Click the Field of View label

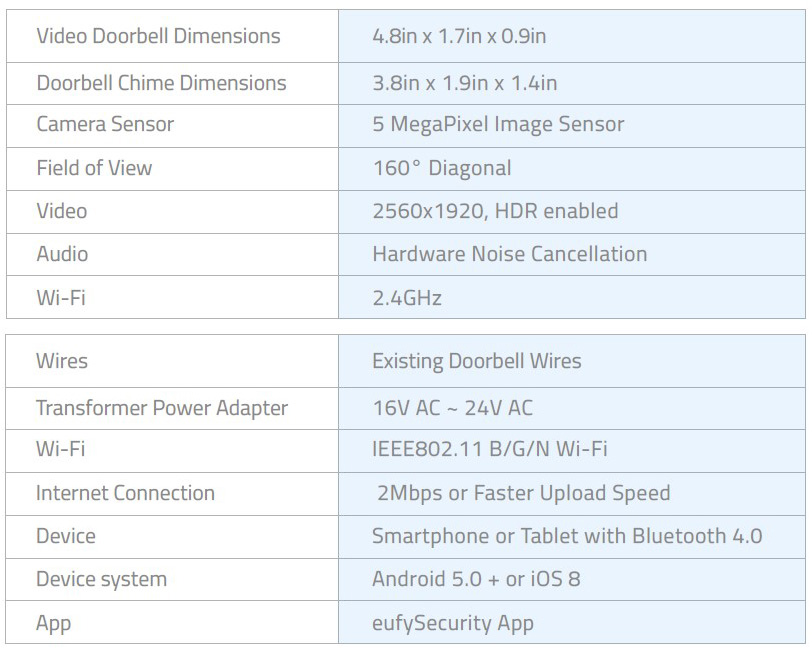94,168
